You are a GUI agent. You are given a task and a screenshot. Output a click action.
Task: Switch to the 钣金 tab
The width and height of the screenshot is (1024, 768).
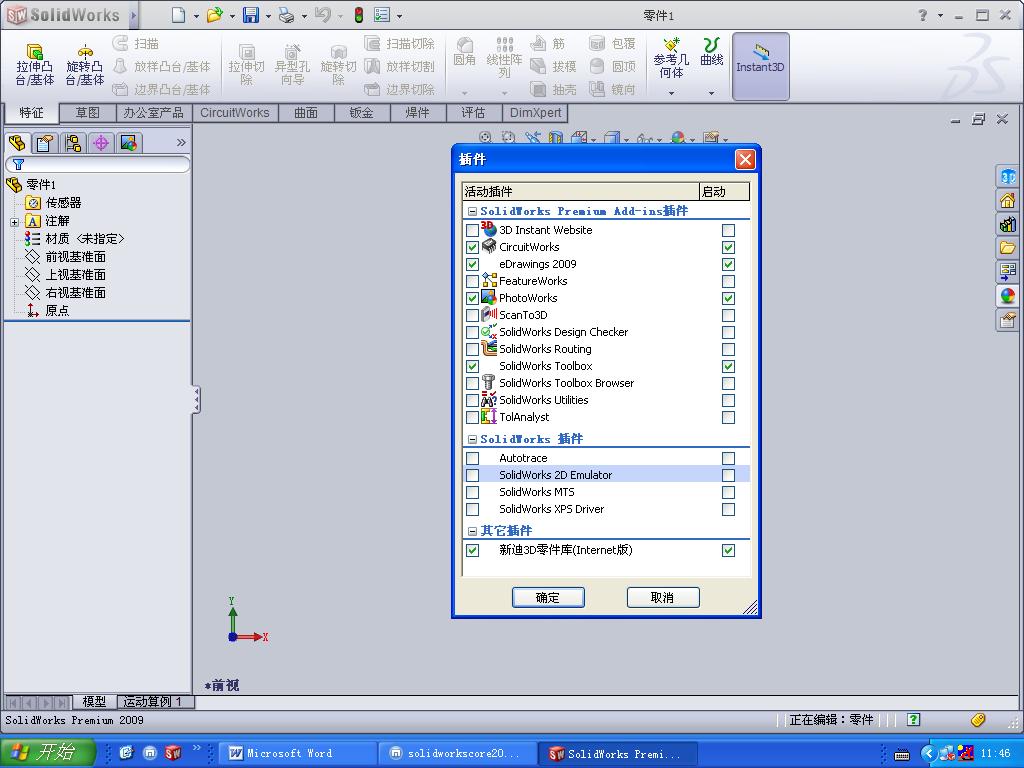click(361, 113)
